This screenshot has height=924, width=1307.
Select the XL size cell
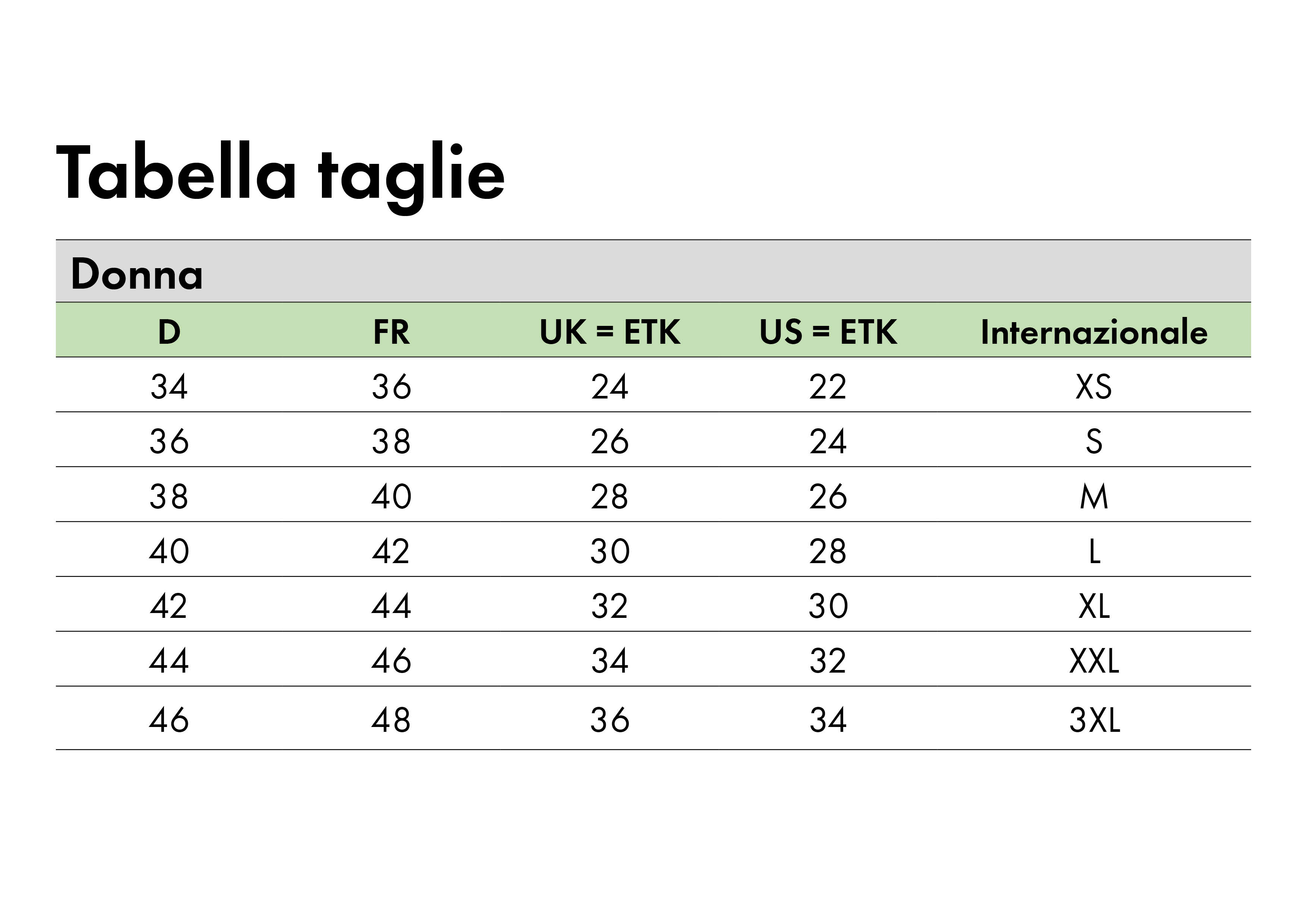(1094, 606)
